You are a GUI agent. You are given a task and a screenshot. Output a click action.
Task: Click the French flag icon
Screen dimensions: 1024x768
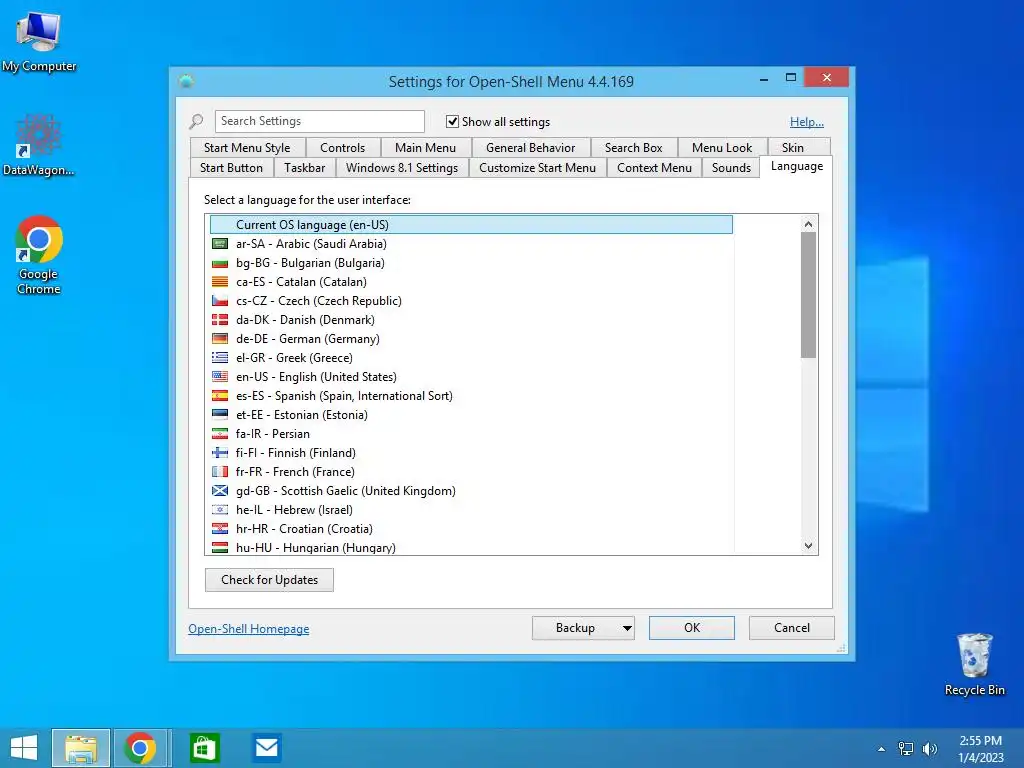coord(220,471)
